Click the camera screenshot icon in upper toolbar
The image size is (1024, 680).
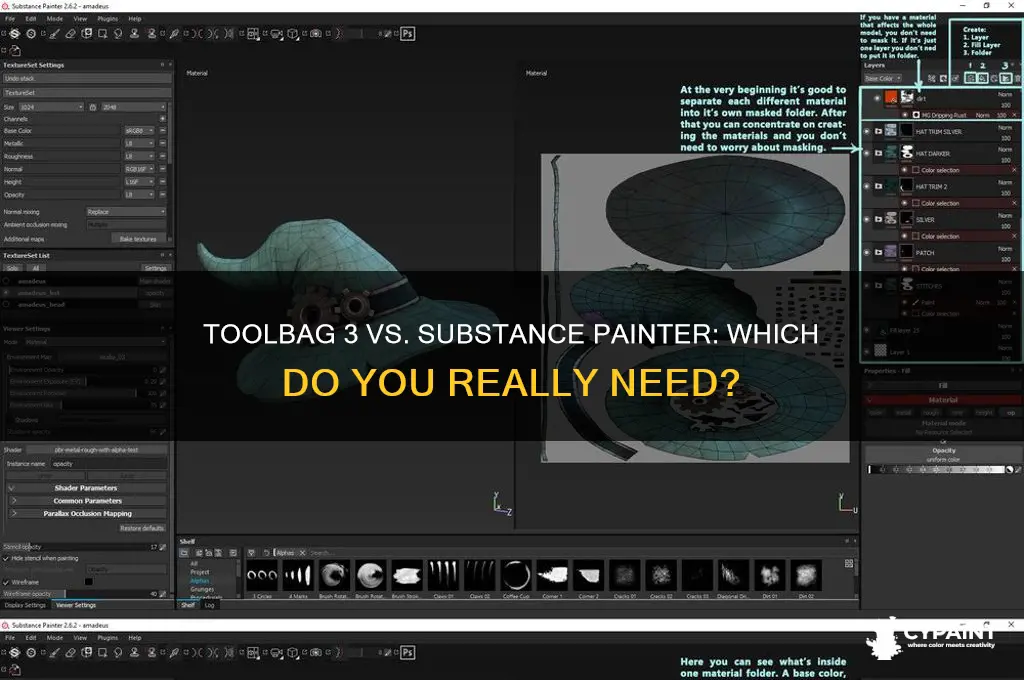[316, 33]
